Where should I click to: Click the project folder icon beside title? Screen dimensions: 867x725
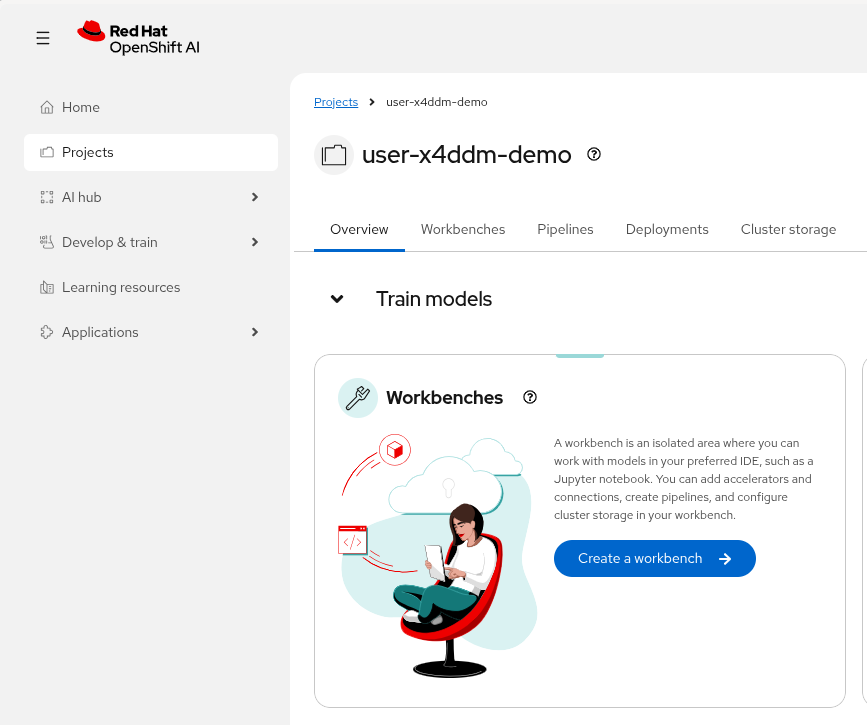334,155
